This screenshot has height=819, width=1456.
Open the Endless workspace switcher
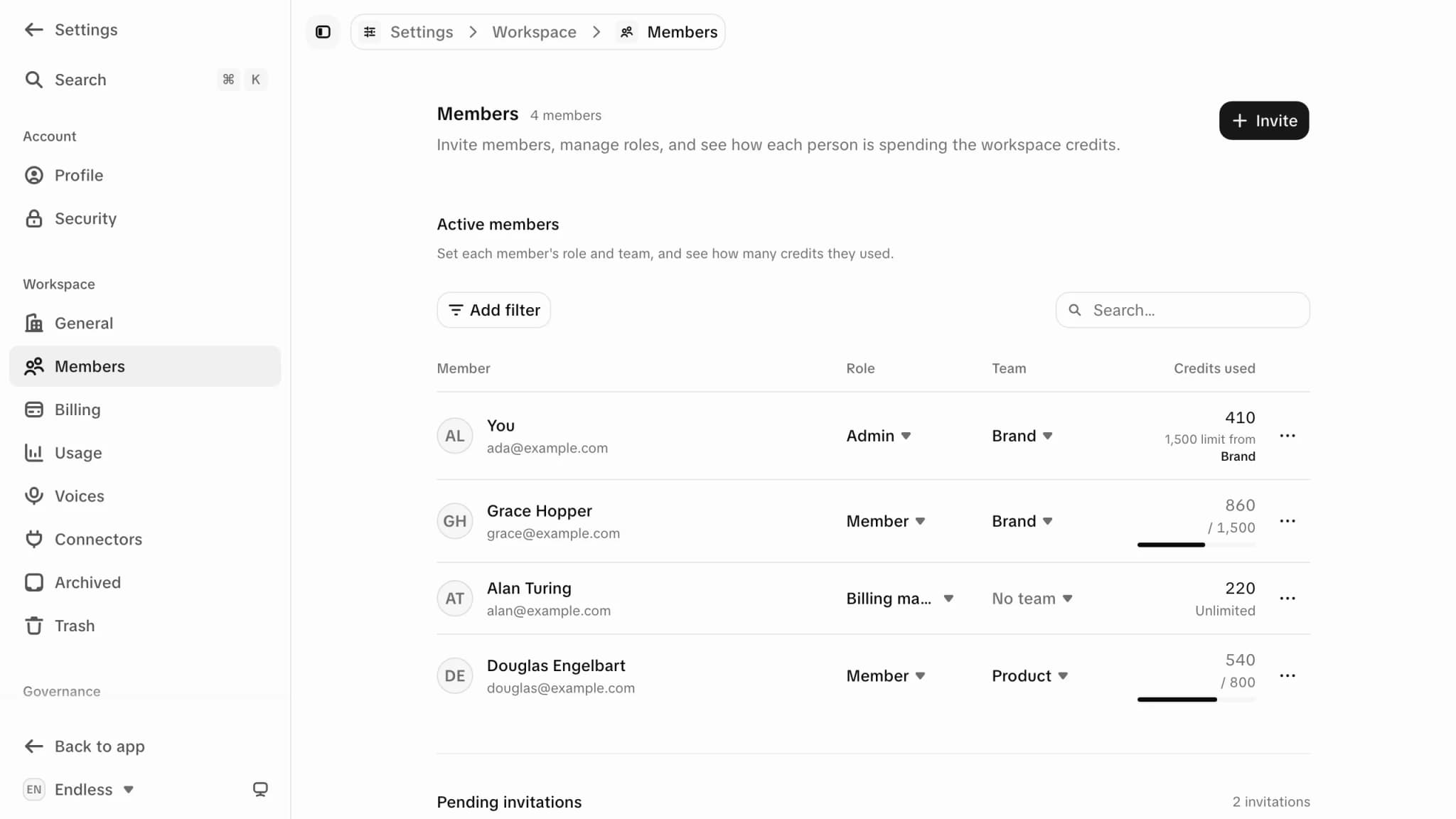(79, 790)
